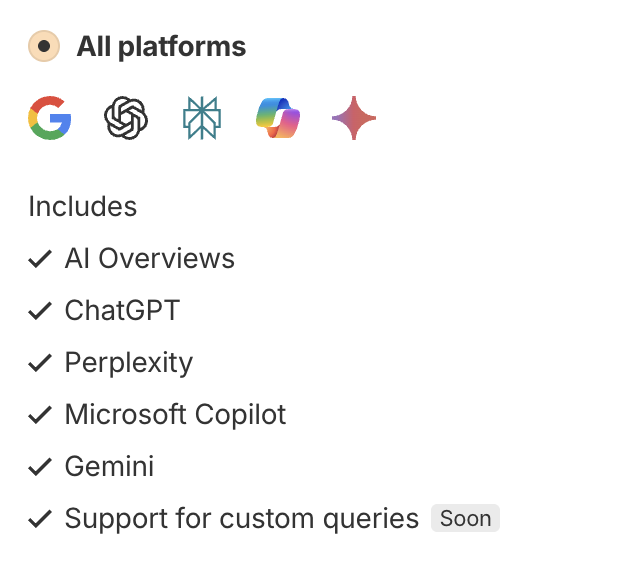This screenshot has height=574, width=628.
Task: Click the checkmark beside ChatGPT
Action: pyautogui.click(x=40, y=311)
